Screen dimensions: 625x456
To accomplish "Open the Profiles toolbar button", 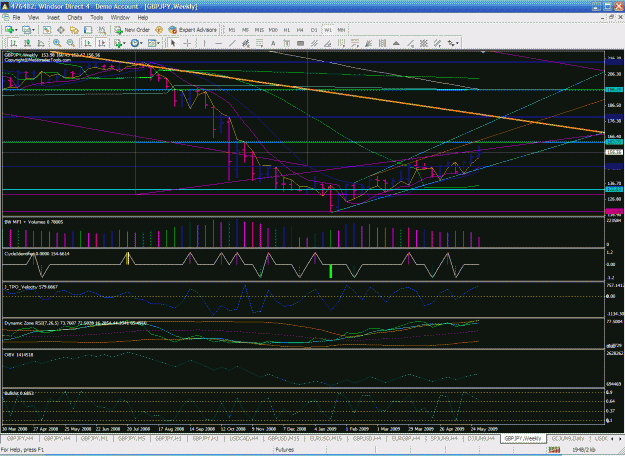I will tap(26, 30).
